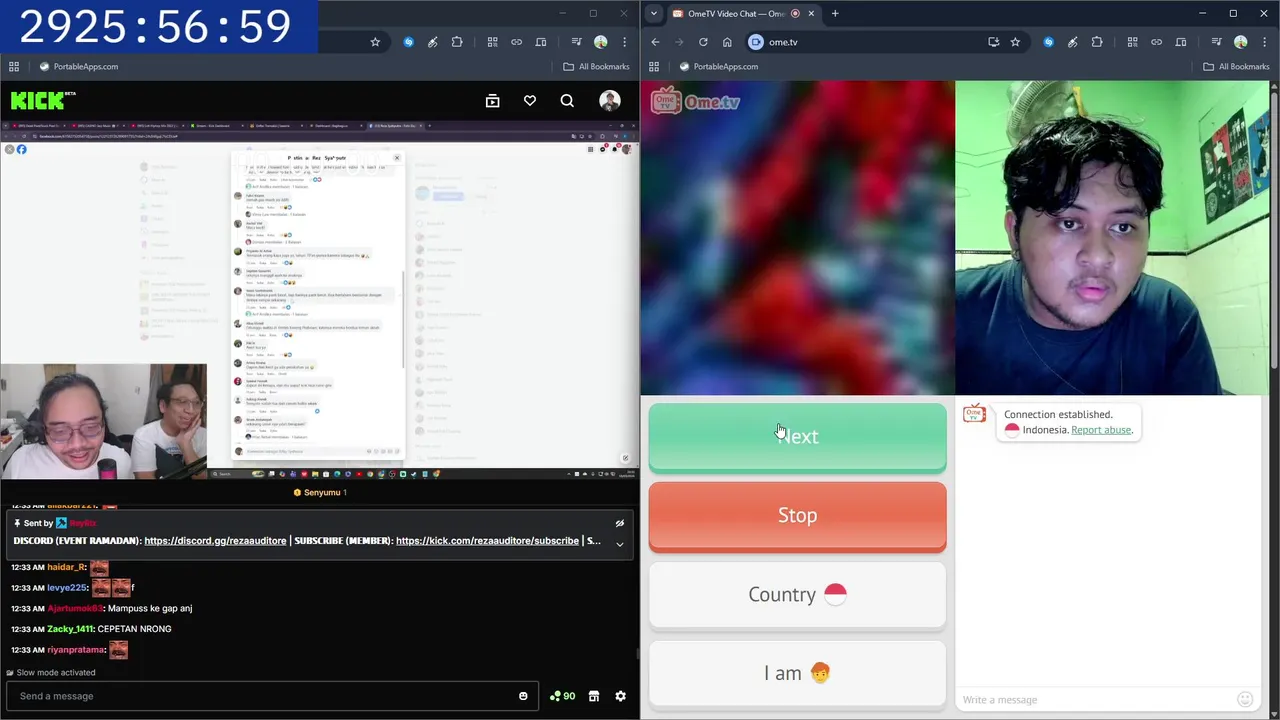Viewport: 1280px width, 720px height.
Task: Open the blue Shazam-like extension in the OmeTV window
Action: click(x=1048, y=42)
